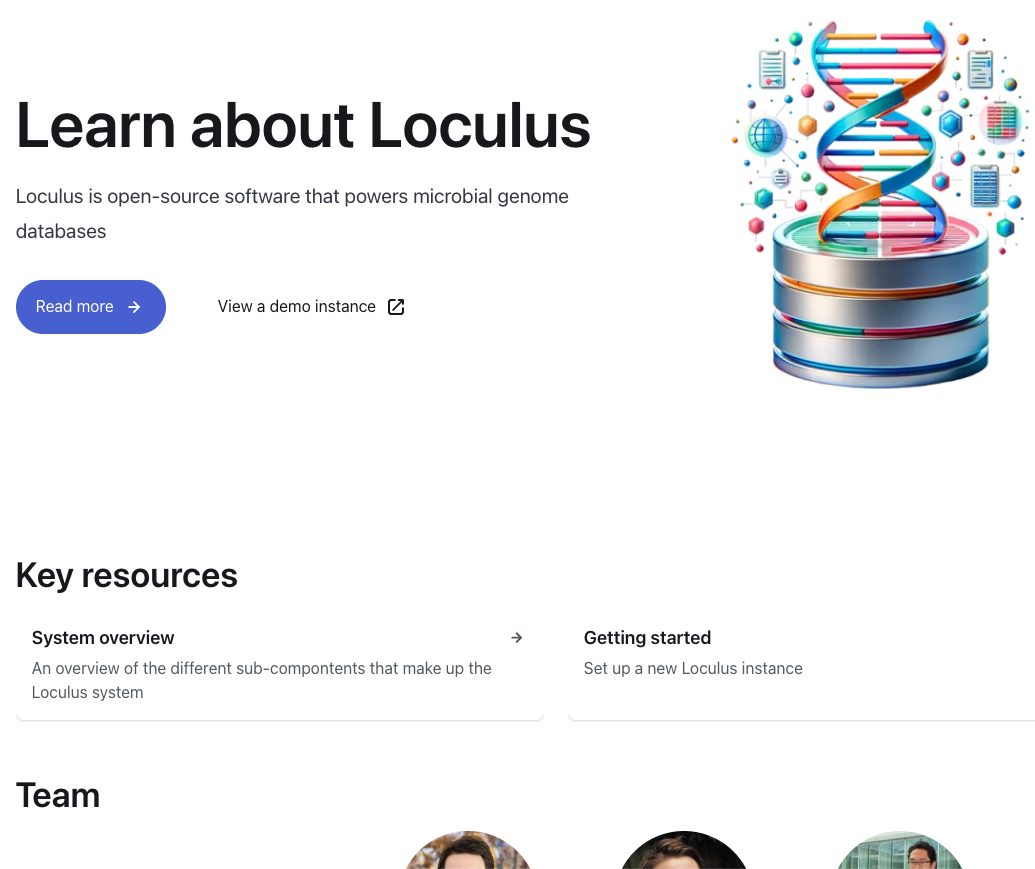Click the System overview card description text

click(x=261, y=680)
